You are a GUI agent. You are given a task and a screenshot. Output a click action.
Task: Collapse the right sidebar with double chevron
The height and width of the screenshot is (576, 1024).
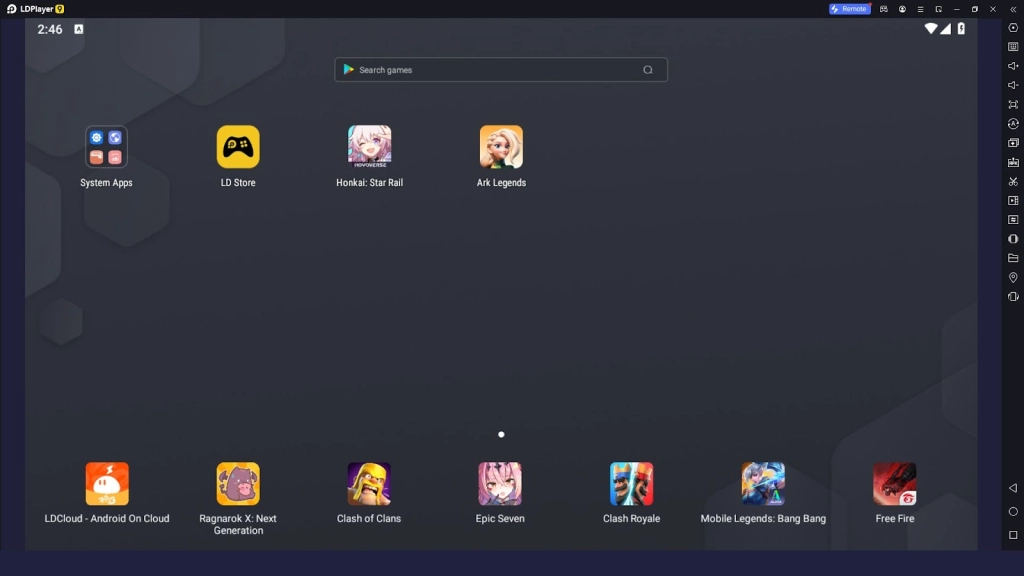point(1013,9)
